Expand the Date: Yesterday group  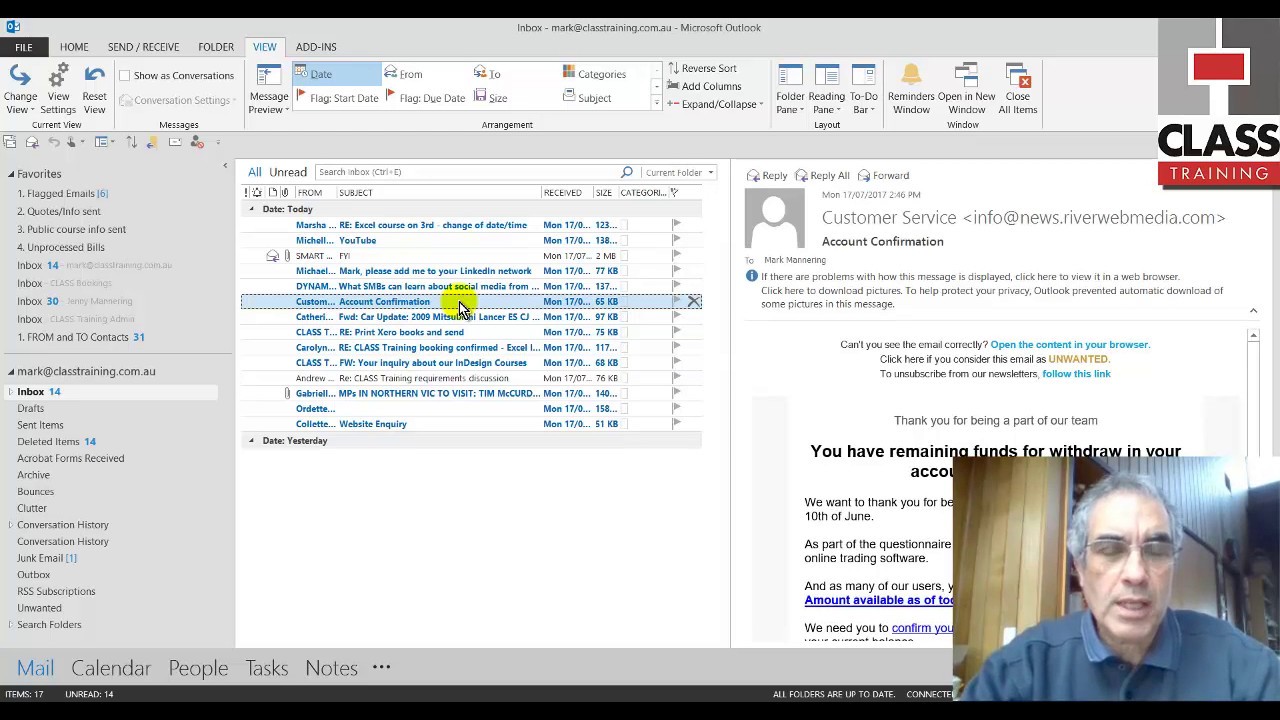tap(252, 441)
